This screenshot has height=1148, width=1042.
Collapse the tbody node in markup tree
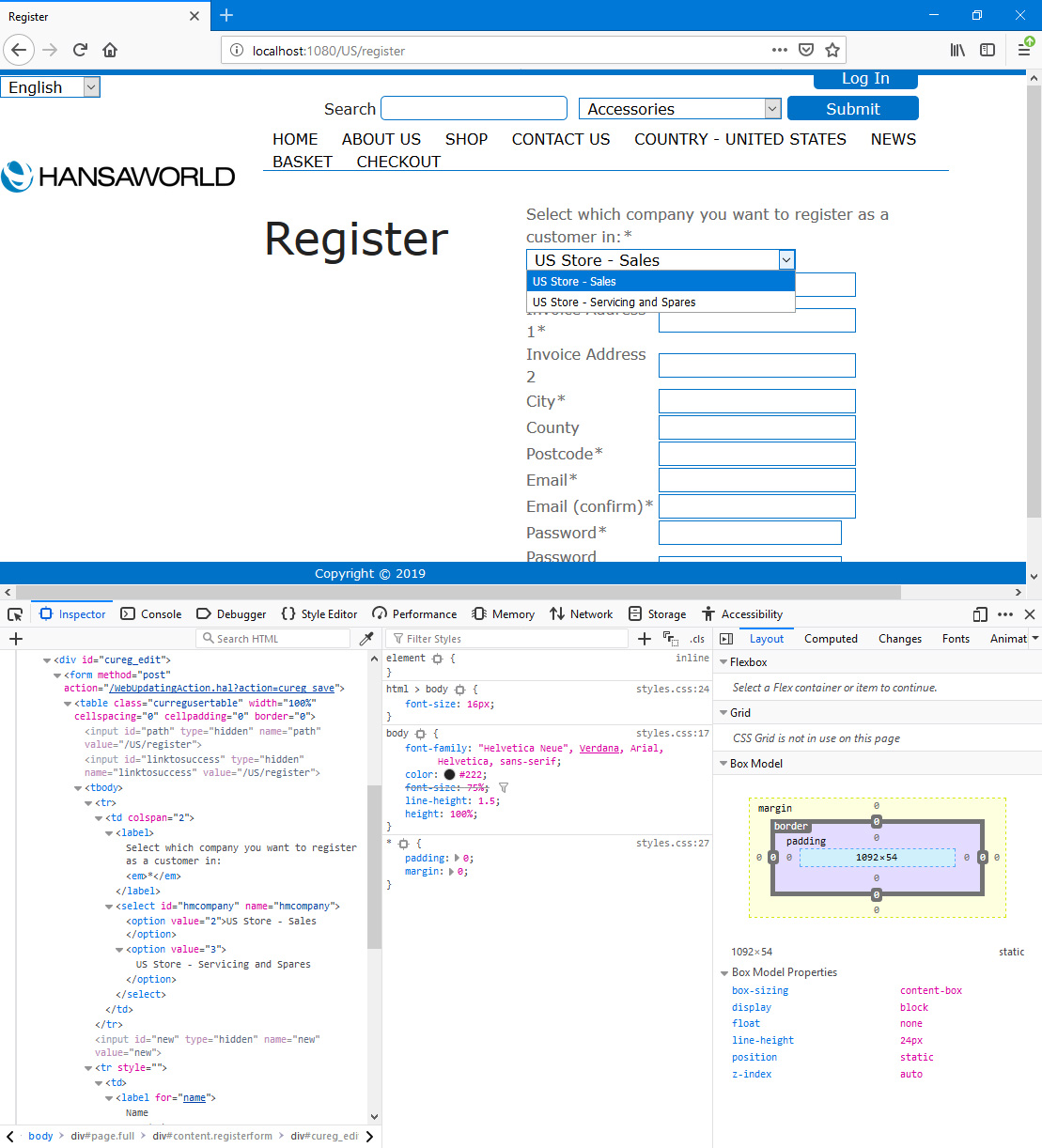78,788
